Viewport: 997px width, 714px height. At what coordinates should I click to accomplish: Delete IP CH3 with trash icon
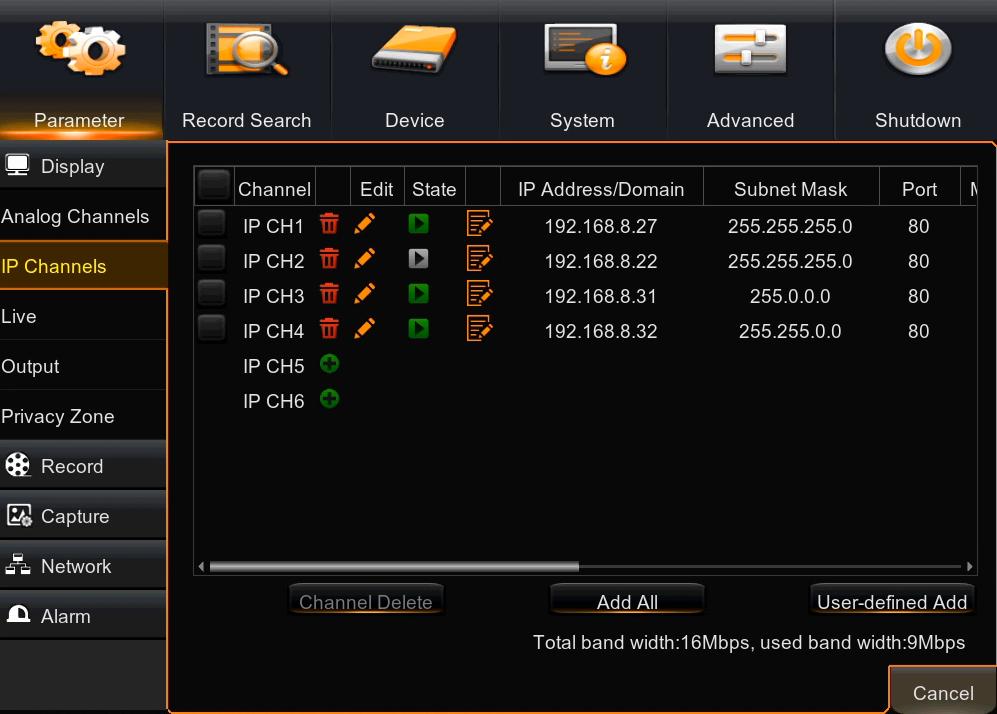click(x=329, y=294)
